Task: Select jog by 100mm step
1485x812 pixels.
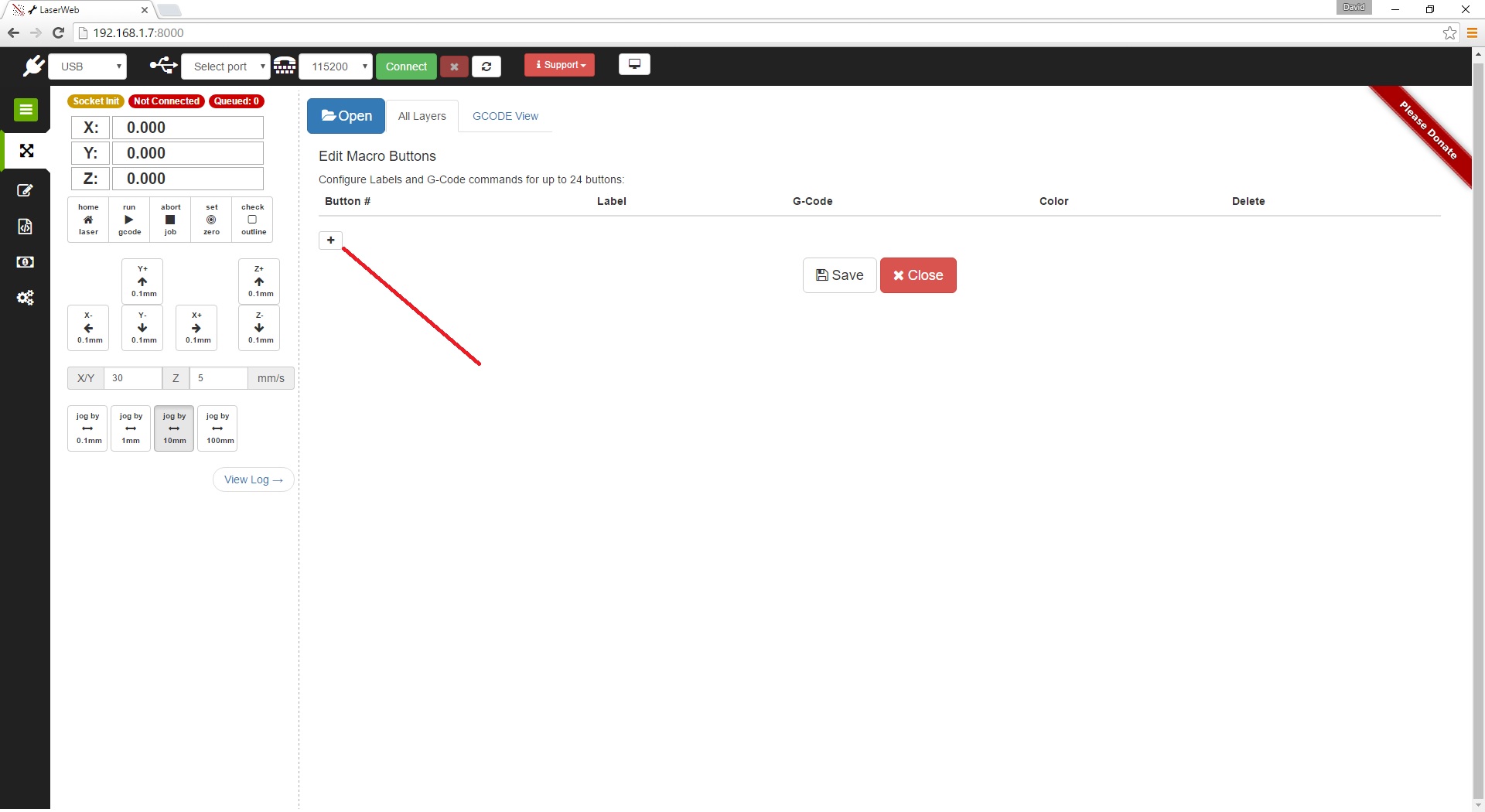Action: click(x=217, y=428)
